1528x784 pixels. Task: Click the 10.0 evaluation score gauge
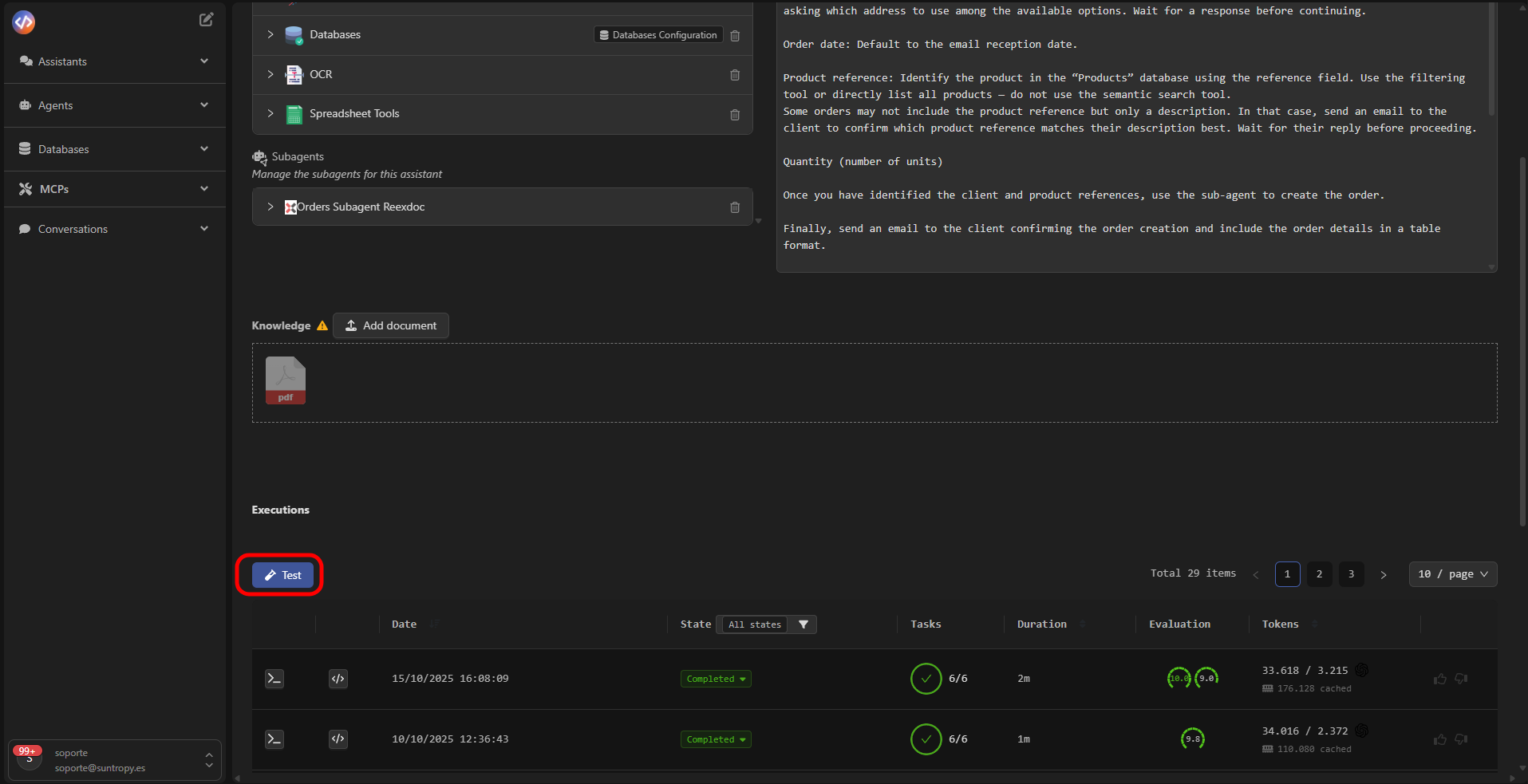(x=1179, y=678)
